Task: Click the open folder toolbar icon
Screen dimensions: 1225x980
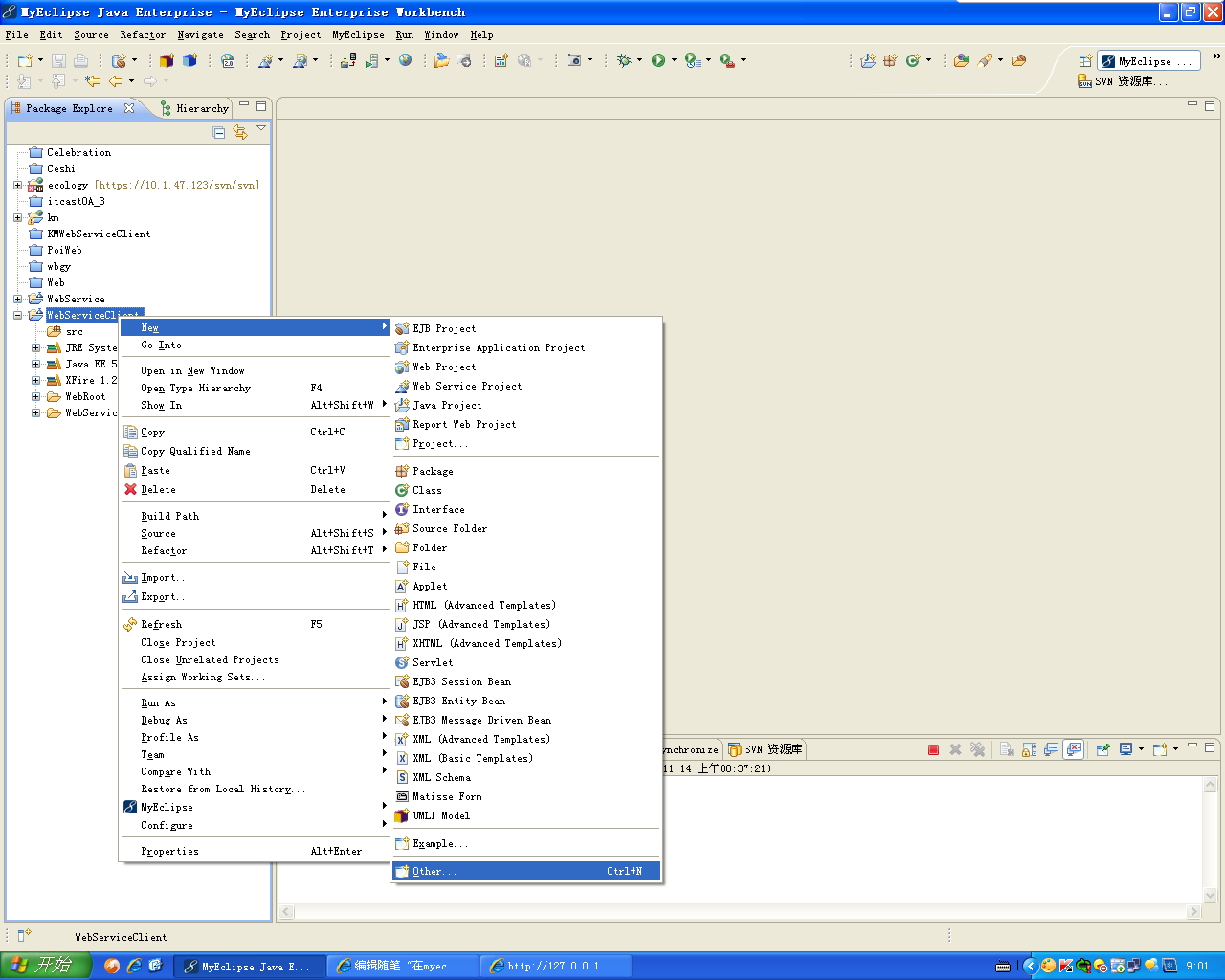Action: (441, 60)
